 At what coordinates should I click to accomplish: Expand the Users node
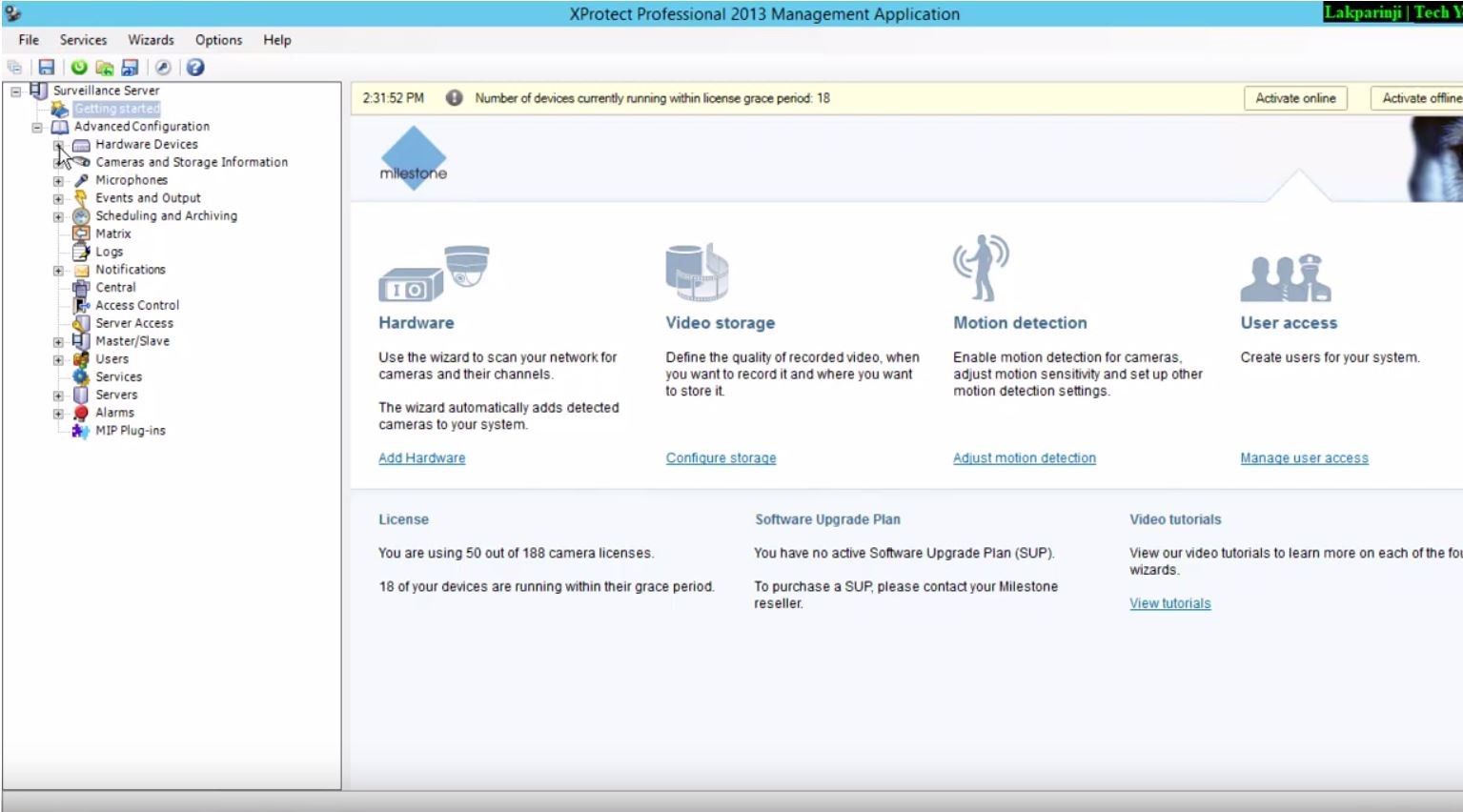58,360
